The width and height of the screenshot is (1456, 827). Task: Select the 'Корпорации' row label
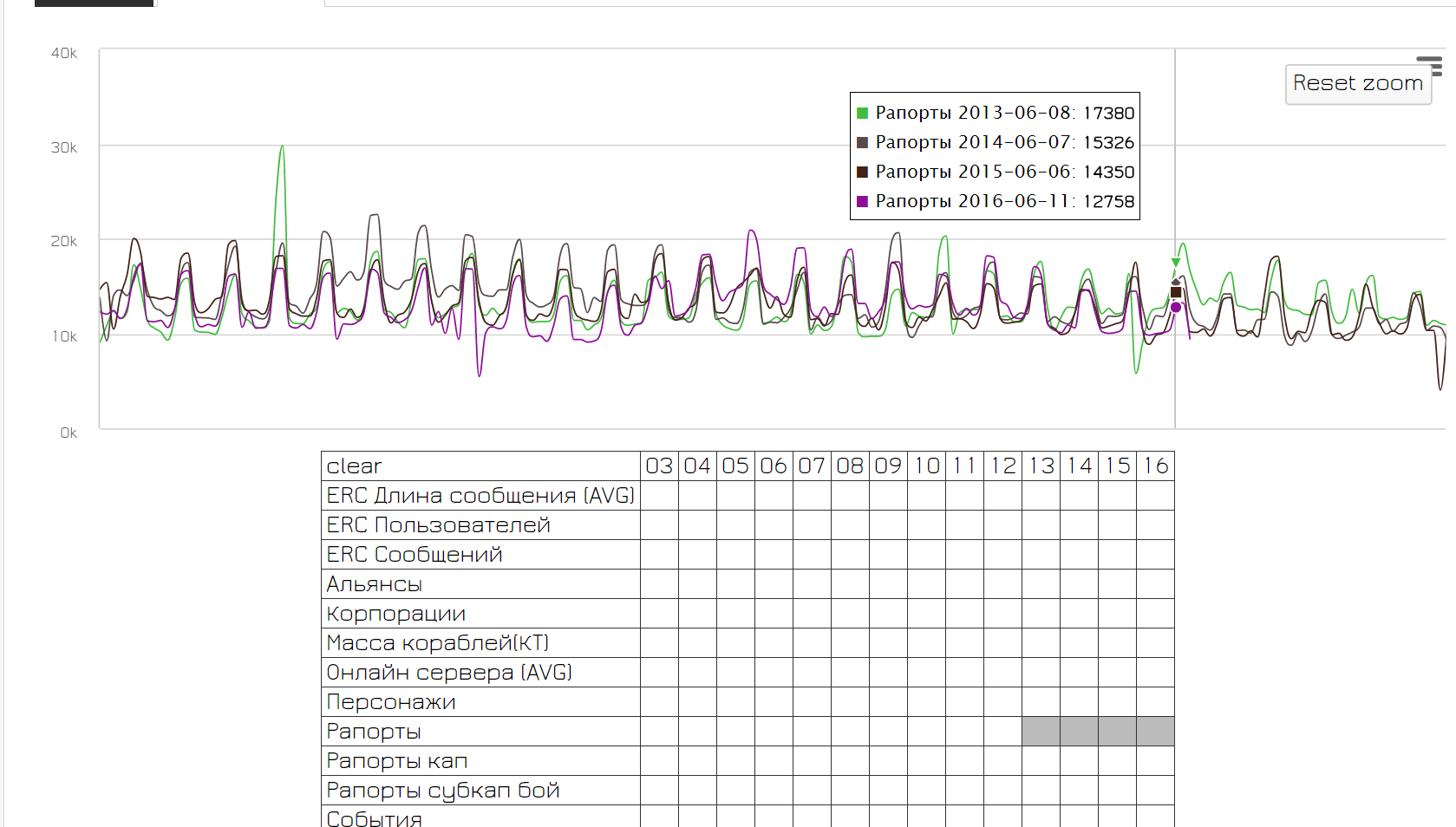pyautogui.click(x=480, y=614)
